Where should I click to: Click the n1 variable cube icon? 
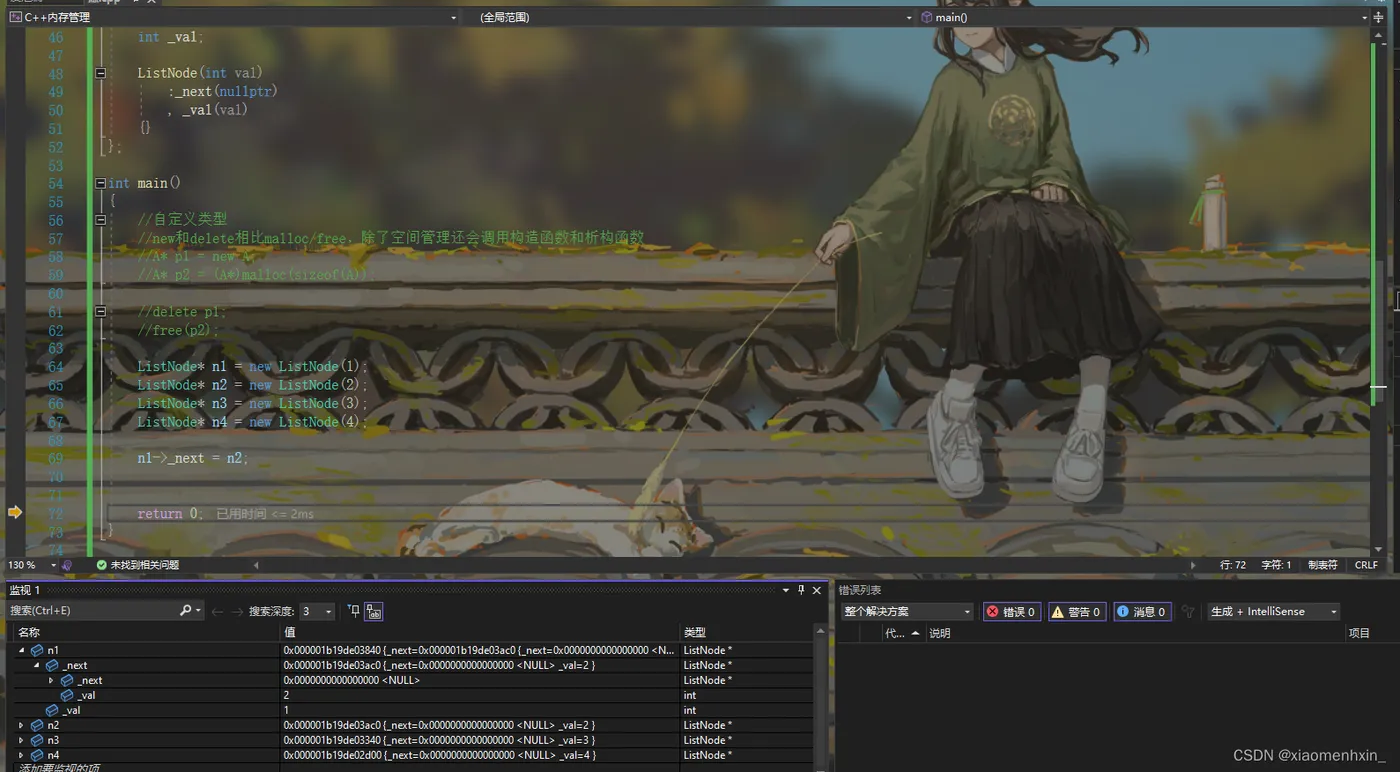pyautogui.click(x=37, y=650)
